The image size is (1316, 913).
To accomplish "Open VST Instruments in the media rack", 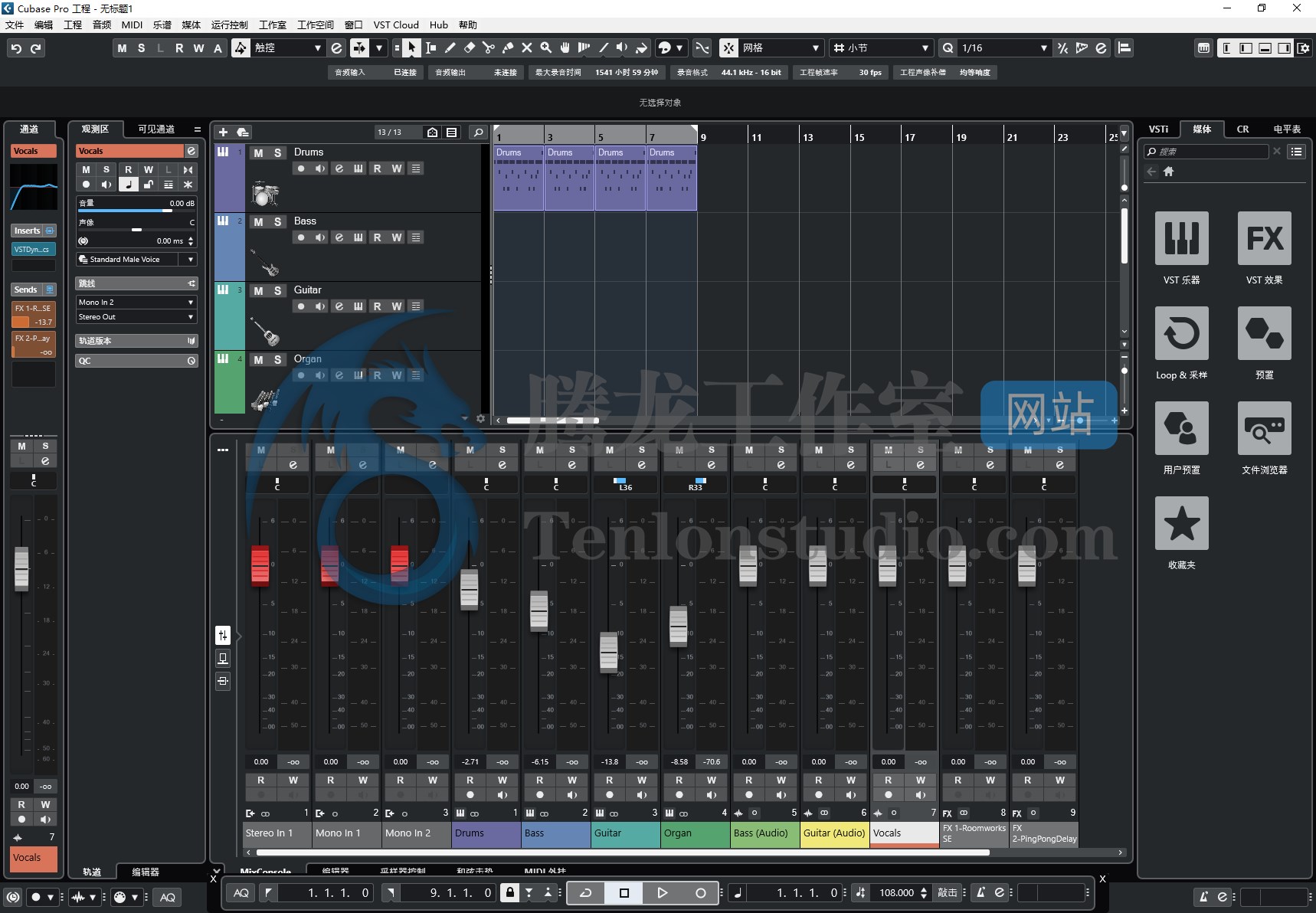I will click(x=1181, y=238).
